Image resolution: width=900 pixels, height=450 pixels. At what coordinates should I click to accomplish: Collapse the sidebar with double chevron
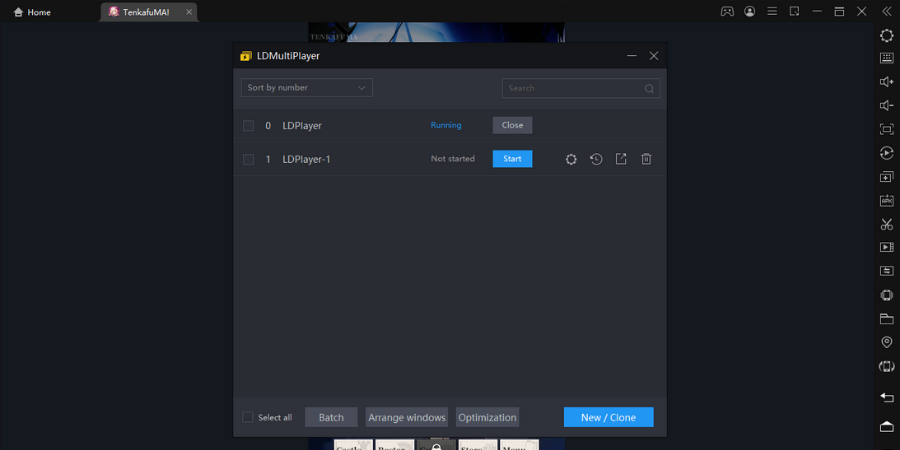[886, 11]
